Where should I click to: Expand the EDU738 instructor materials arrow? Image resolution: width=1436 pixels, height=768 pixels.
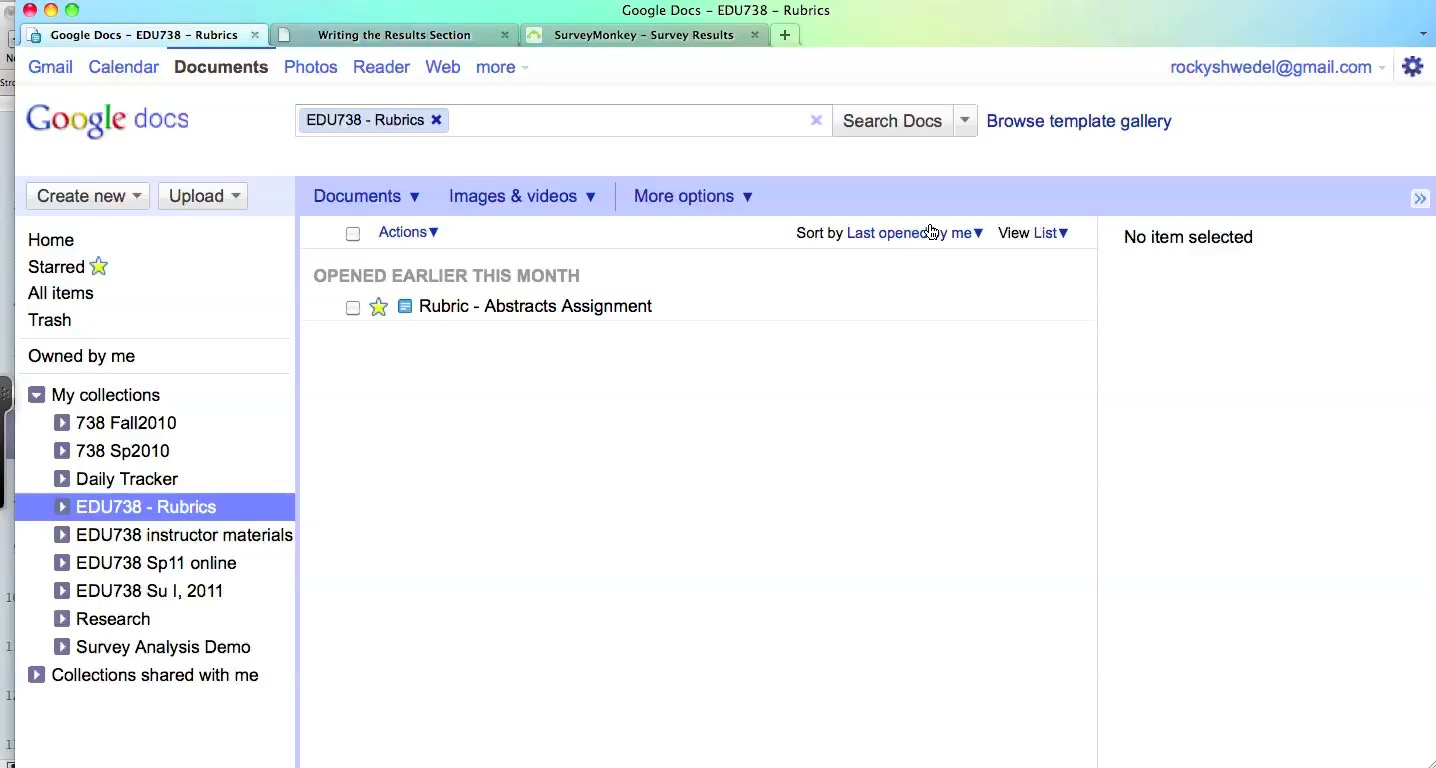pos(62,535)
